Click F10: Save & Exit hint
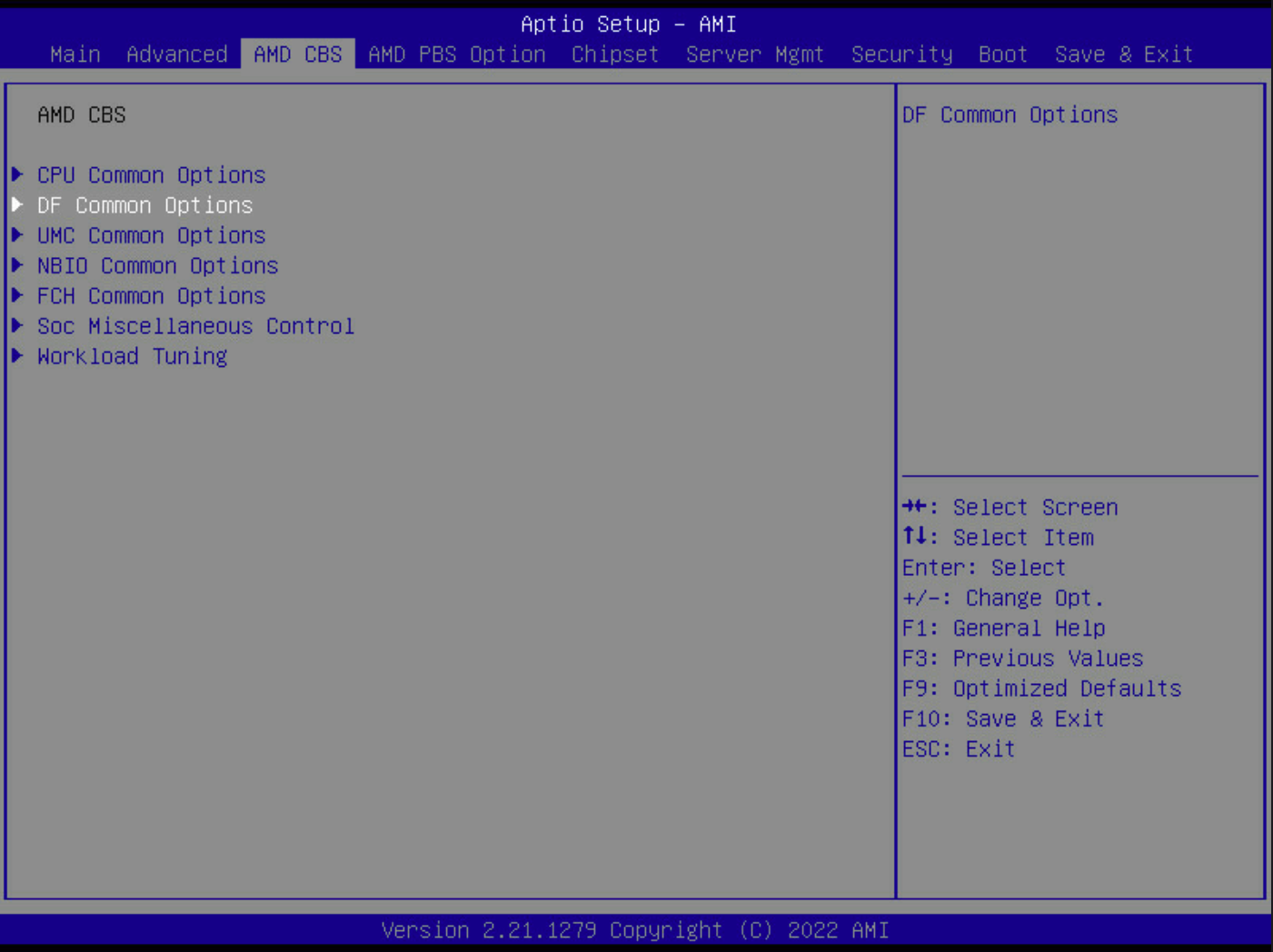 [1003, 719]
